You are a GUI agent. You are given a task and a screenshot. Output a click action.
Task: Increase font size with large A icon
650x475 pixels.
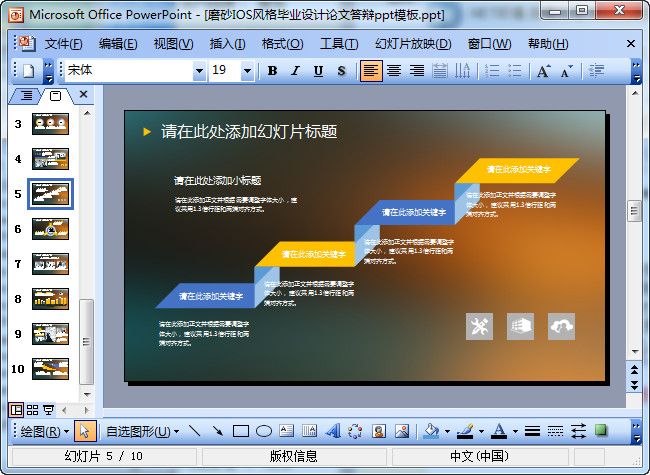pos(543,71)
